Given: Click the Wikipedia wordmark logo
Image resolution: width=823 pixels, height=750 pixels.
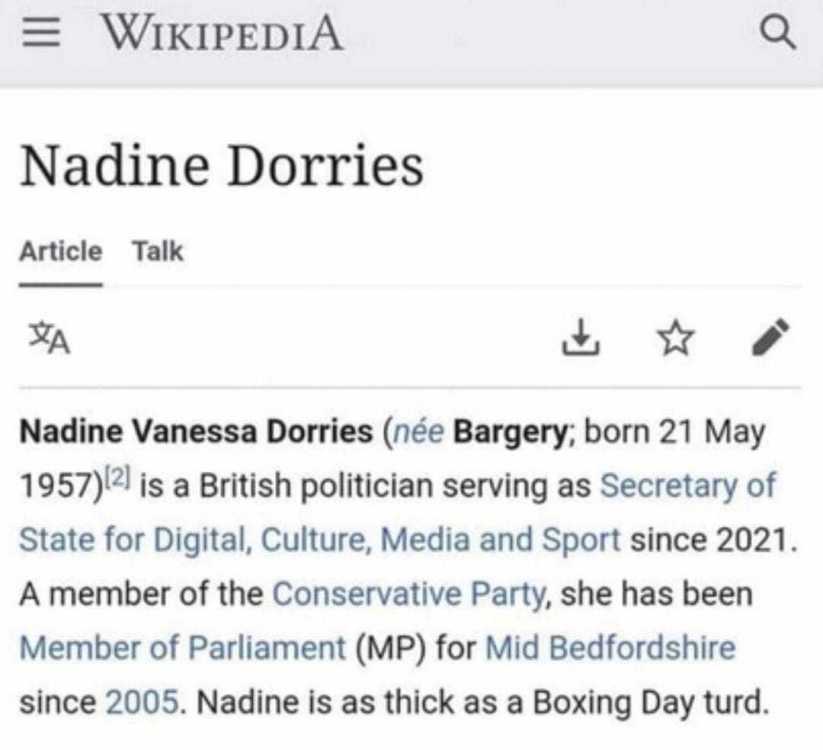Looking at the screenshot, I should [x=223, y=33].
